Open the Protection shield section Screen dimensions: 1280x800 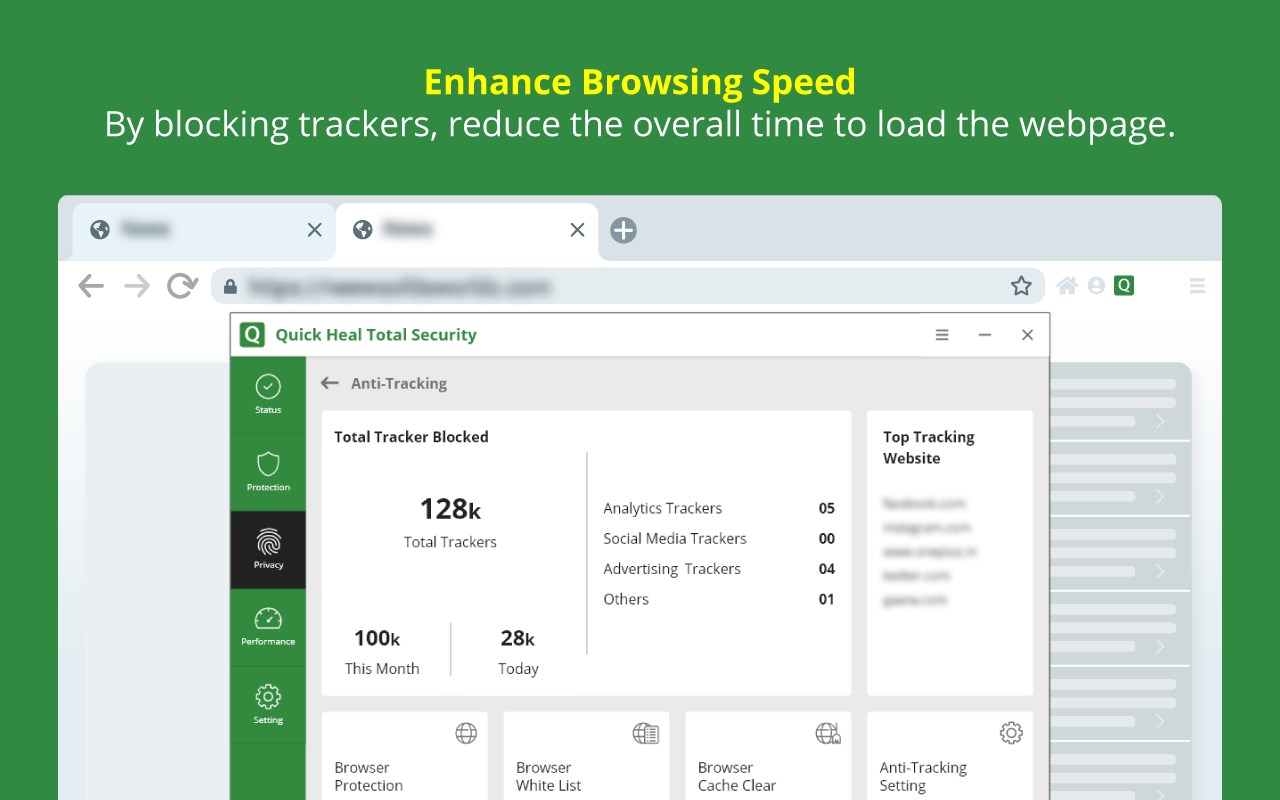tap(268, 472)
